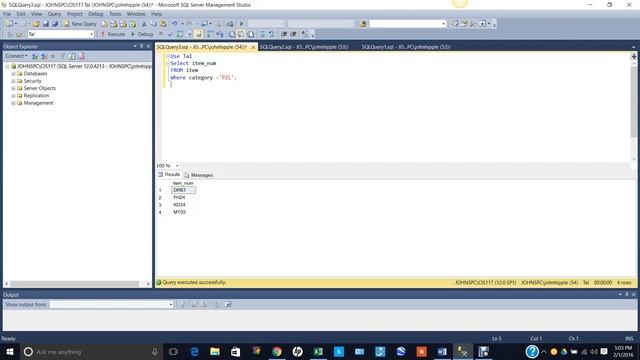The width and height of the screenshot is (640, 360).
Task: Open the Query menu
Action: 54,14
